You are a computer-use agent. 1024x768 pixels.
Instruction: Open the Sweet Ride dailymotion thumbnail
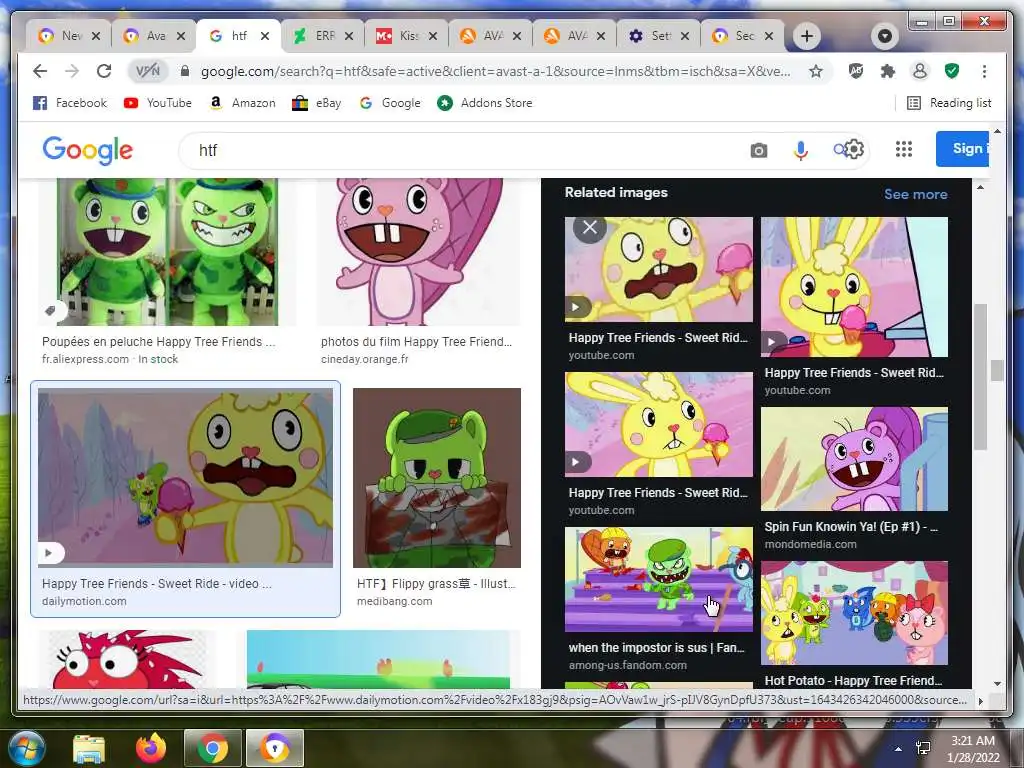point(185,477)
